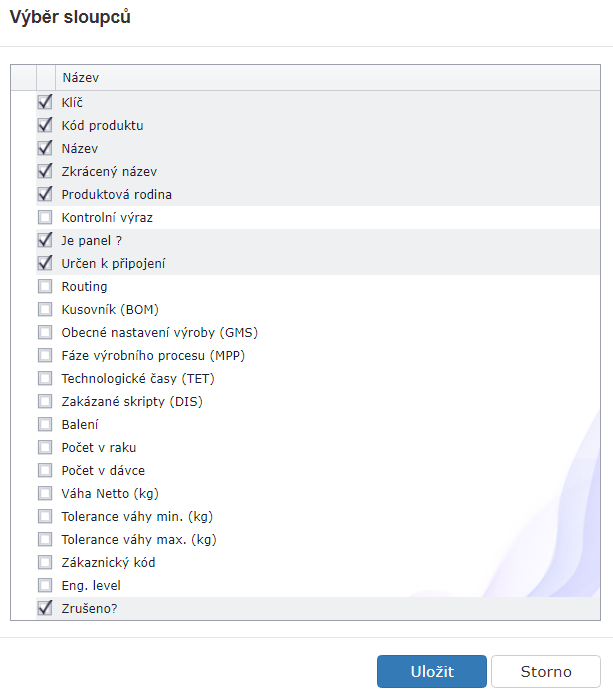Screen dimensions: 613x693
Task: Enable Technologické časy (TET) column
Action: pos(44,378)
